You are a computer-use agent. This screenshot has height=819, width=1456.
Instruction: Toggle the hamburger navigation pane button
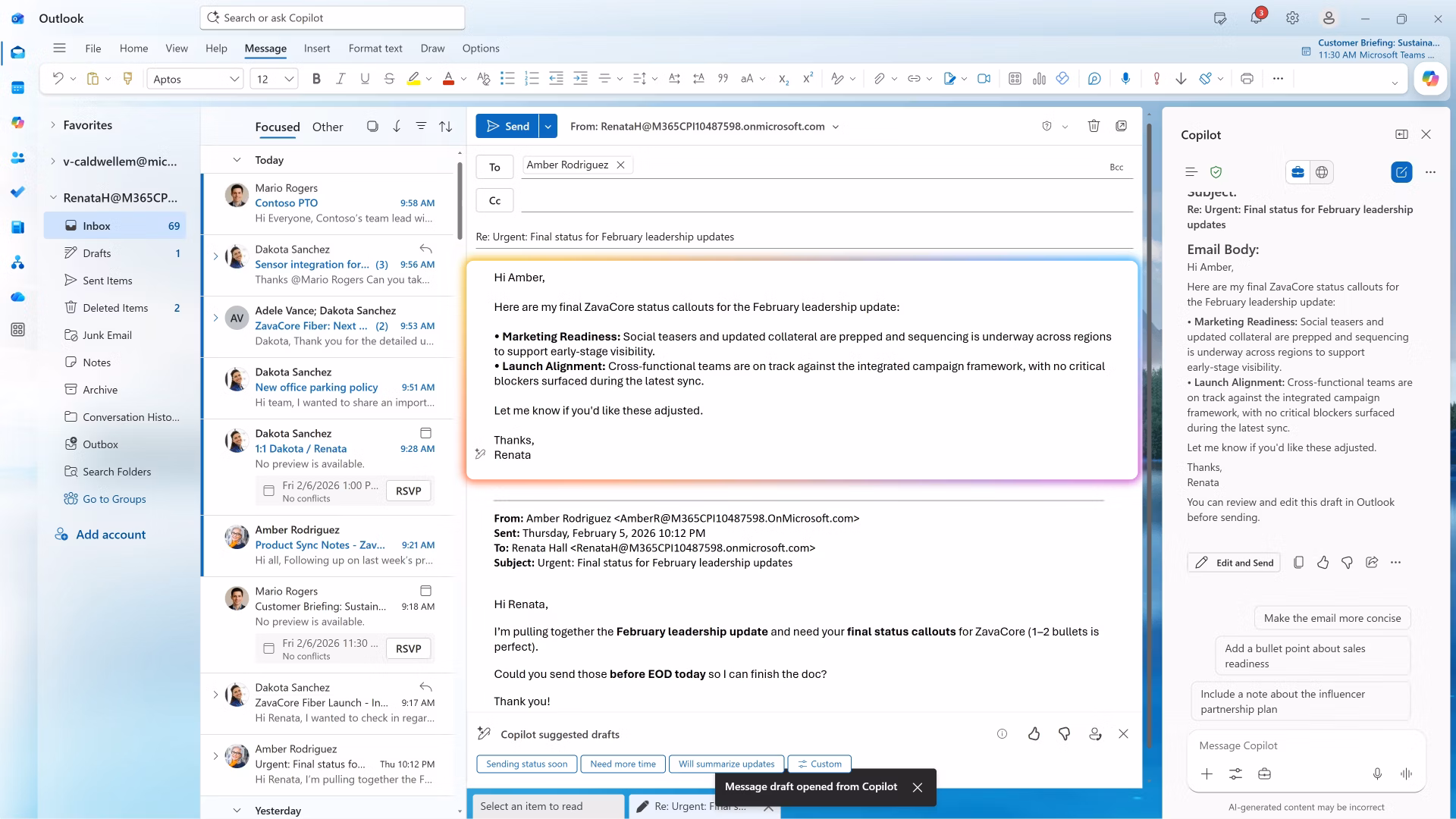tap(59, 49)
